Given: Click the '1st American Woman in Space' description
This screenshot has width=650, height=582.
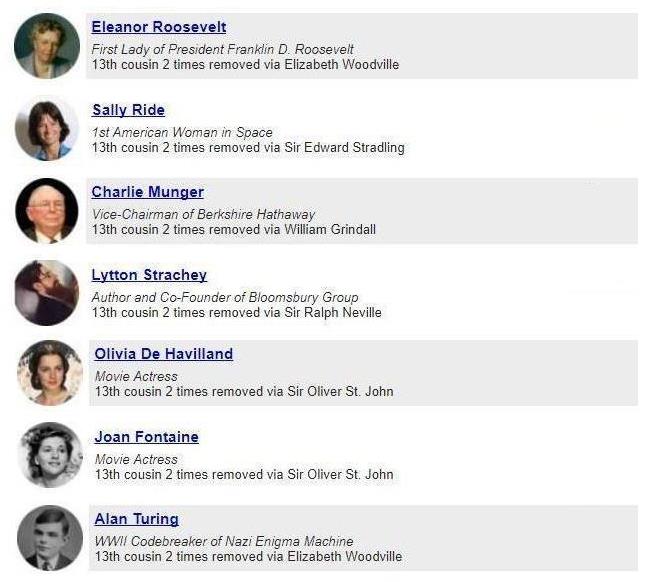Looking at the screenshot, I should (x=182, y=132).
